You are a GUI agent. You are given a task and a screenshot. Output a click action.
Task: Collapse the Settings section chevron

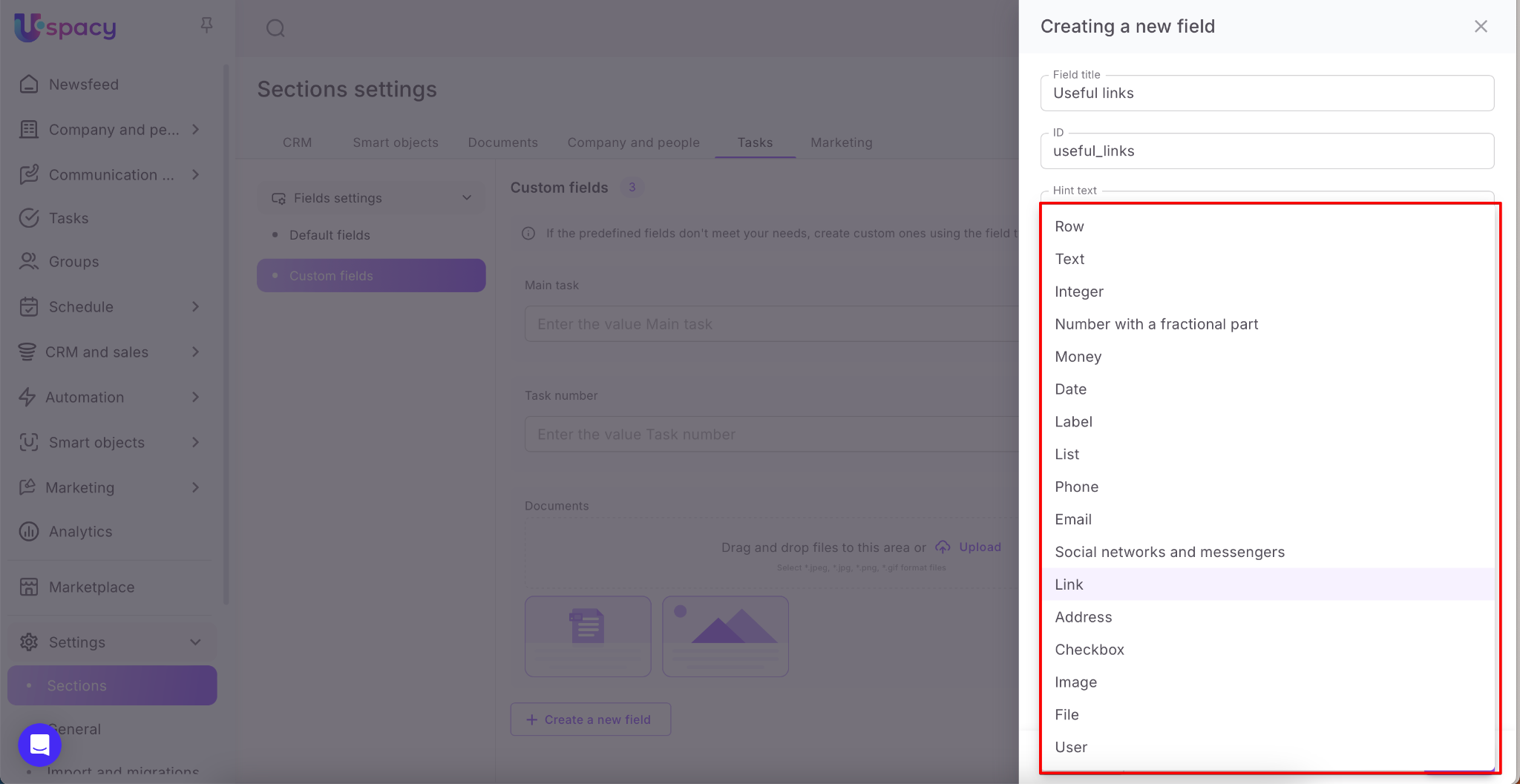coord(196,642)
